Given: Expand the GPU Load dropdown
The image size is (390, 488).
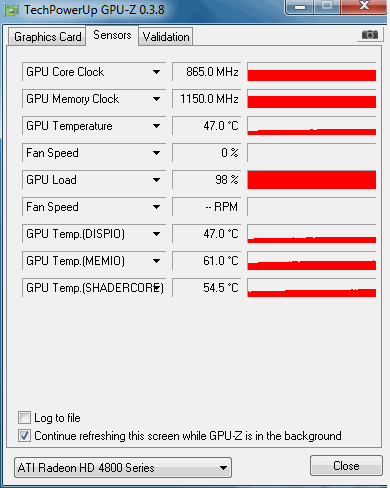Looking at the screenshot, I should pyautogui.click(x=157, y=180).
